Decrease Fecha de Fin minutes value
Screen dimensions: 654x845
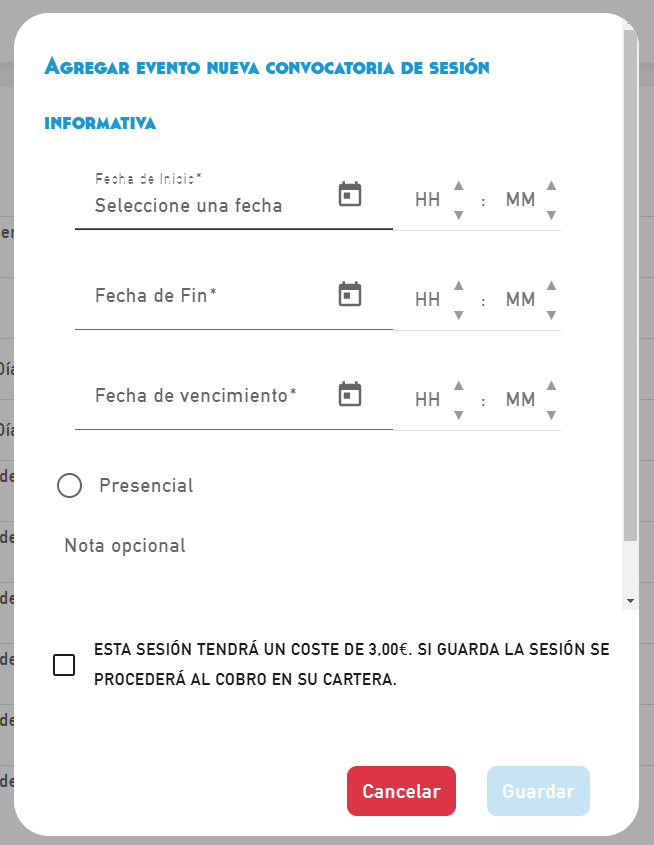pos(551,315)
